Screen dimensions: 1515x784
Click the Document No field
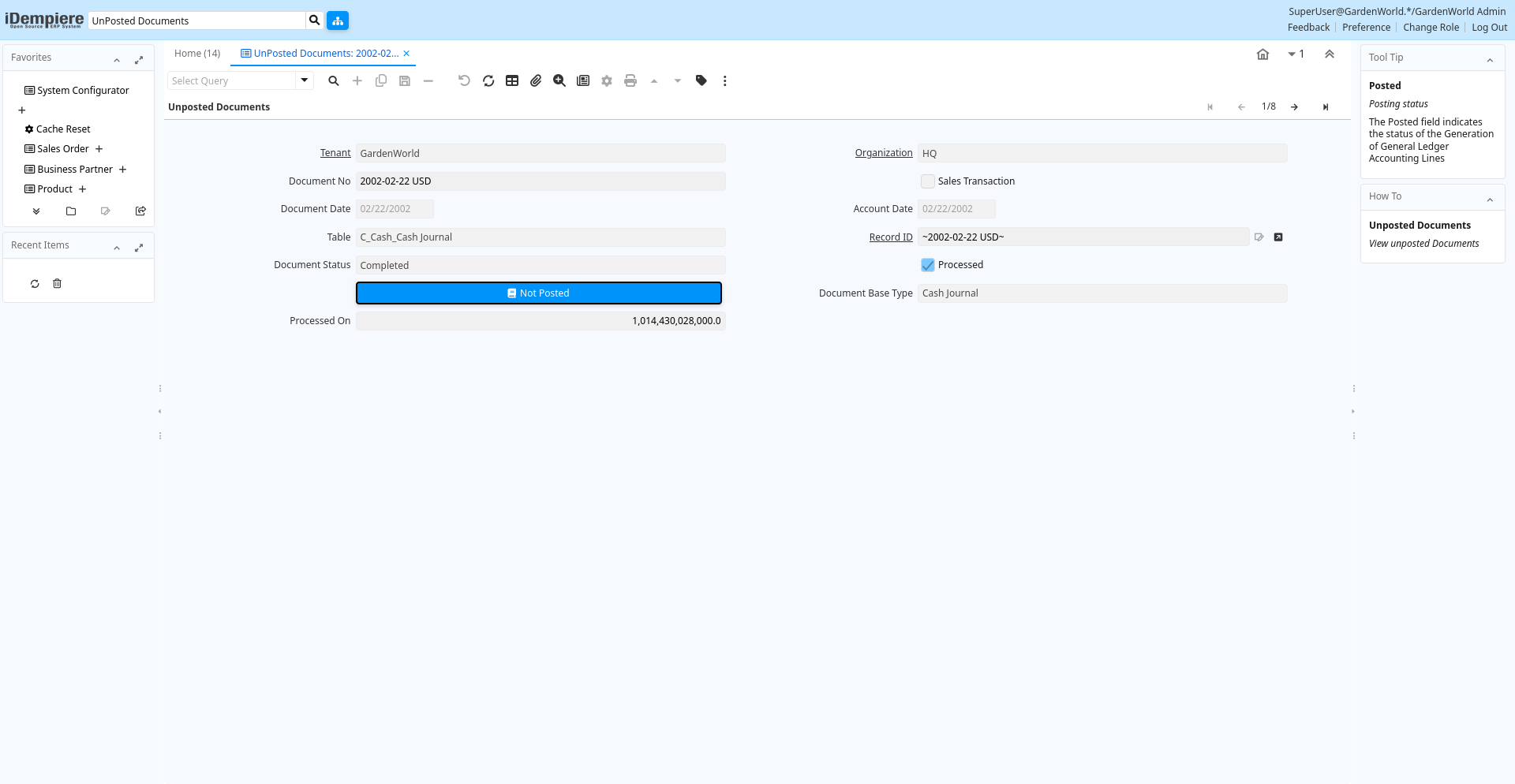pyautogui.click(x=540, y=181)
